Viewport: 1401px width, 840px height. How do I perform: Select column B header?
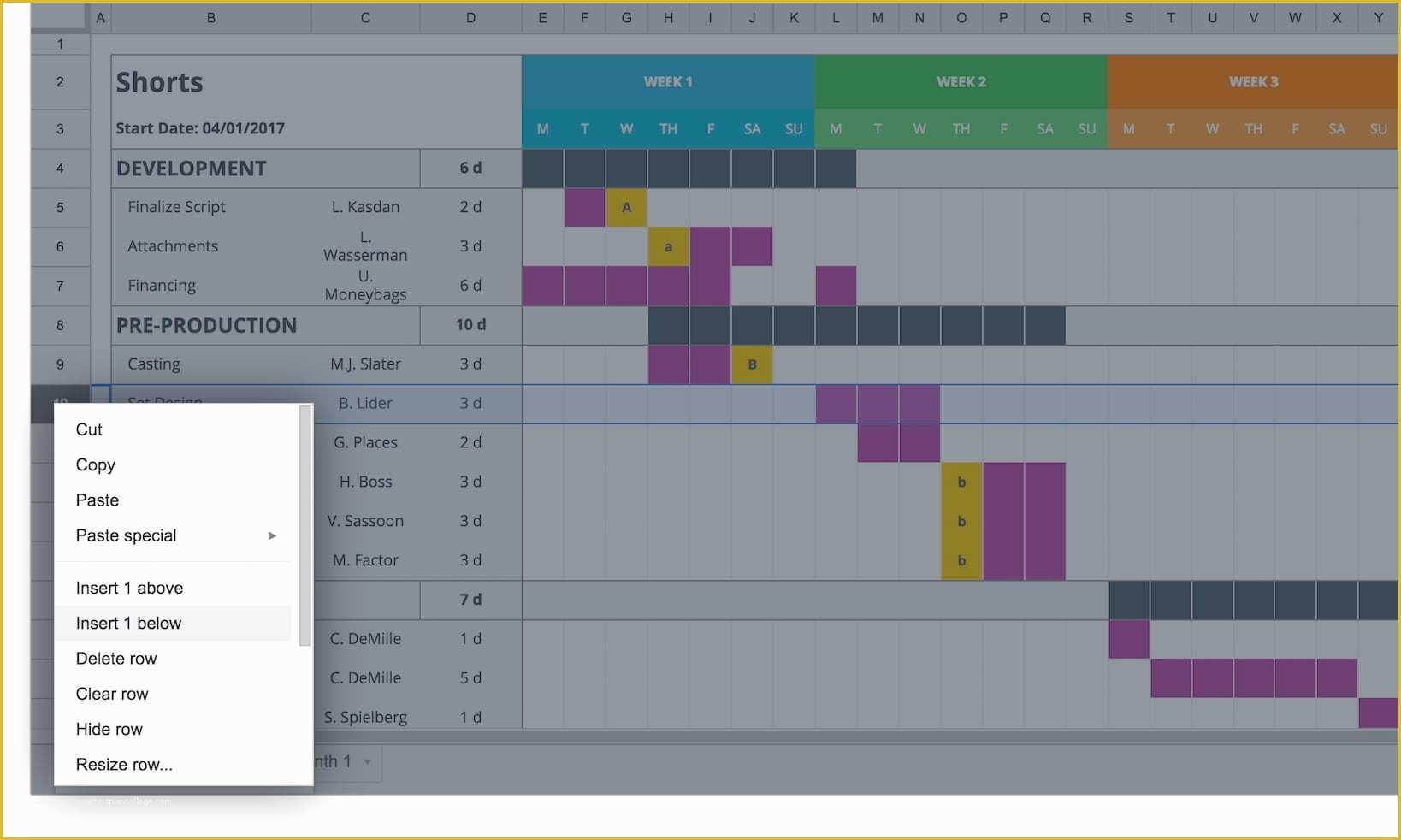[211, 18]
